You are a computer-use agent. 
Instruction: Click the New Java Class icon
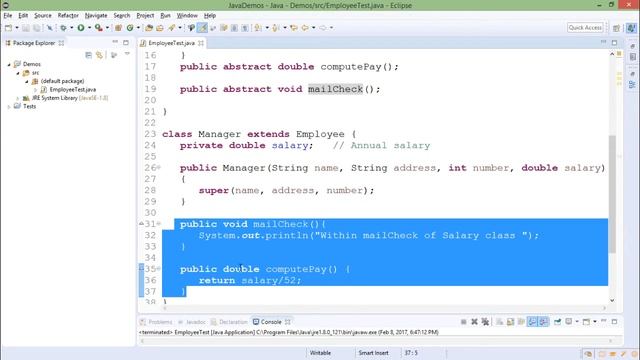click(x=130, y=28)
